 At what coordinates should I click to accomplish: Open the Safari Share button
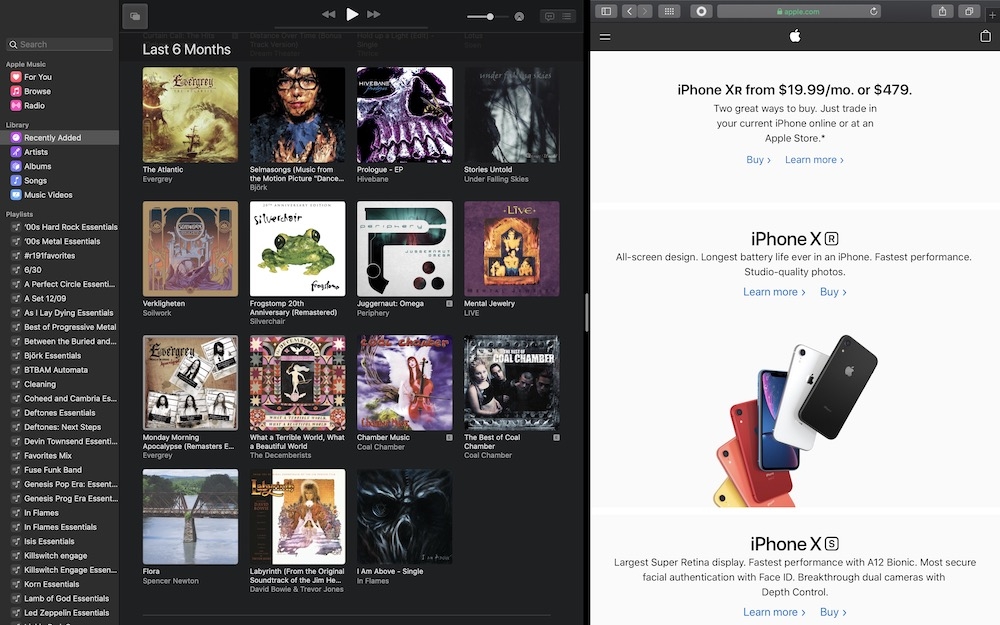[942, 11]
